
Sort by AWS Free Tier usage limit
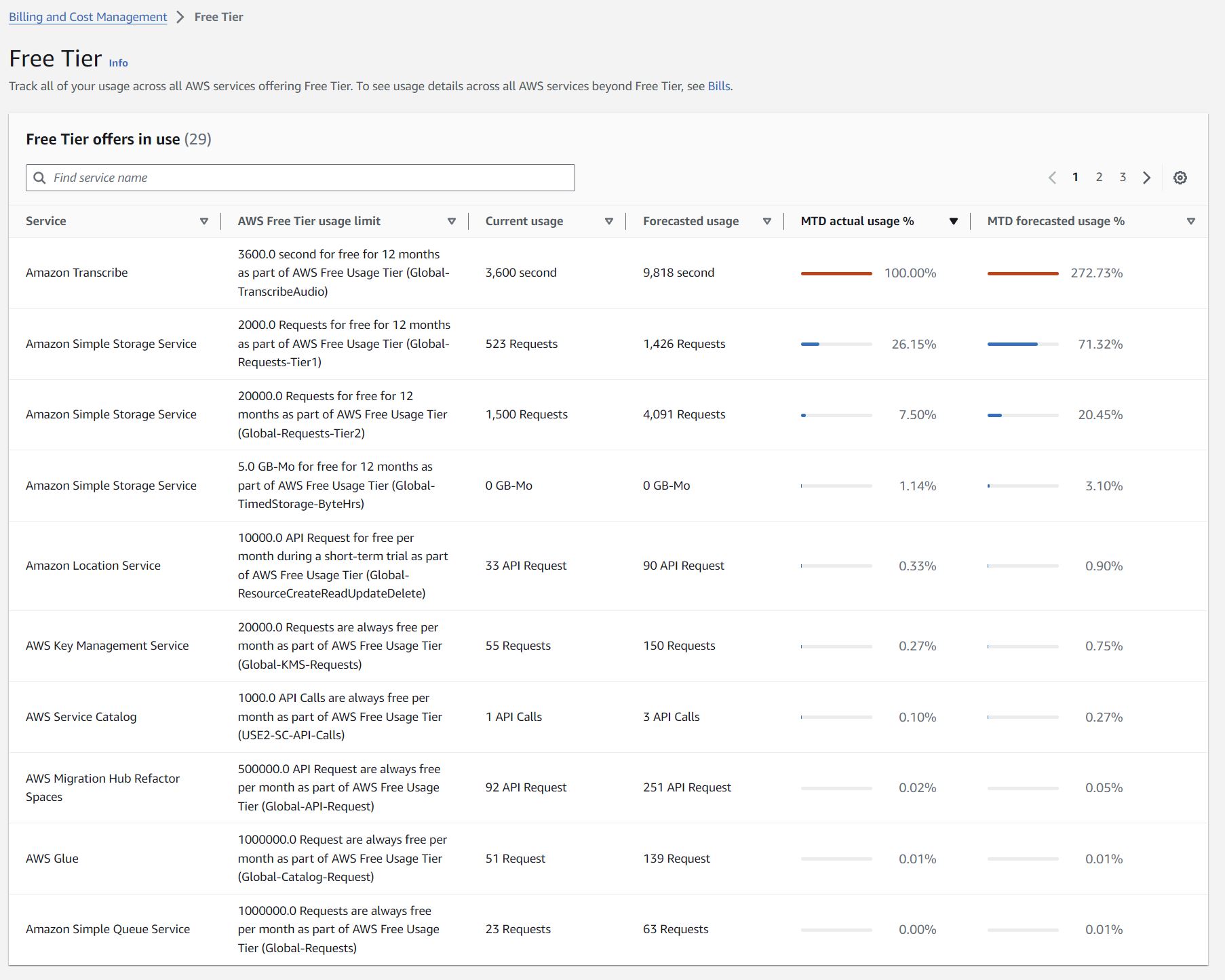[451, 221]
